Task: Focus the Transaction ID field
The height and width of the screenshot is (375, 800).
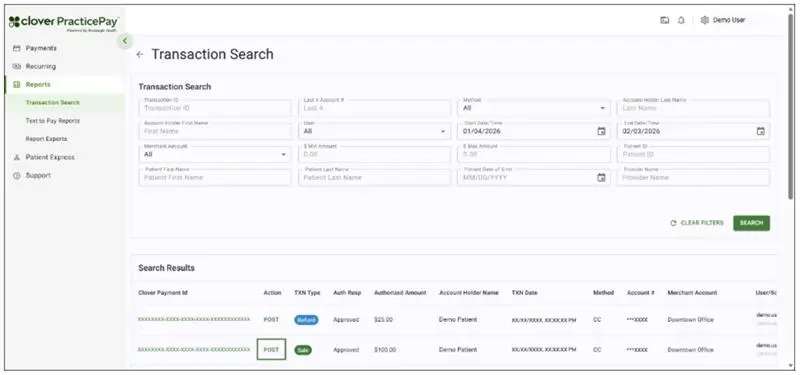Action: point(215,108)
